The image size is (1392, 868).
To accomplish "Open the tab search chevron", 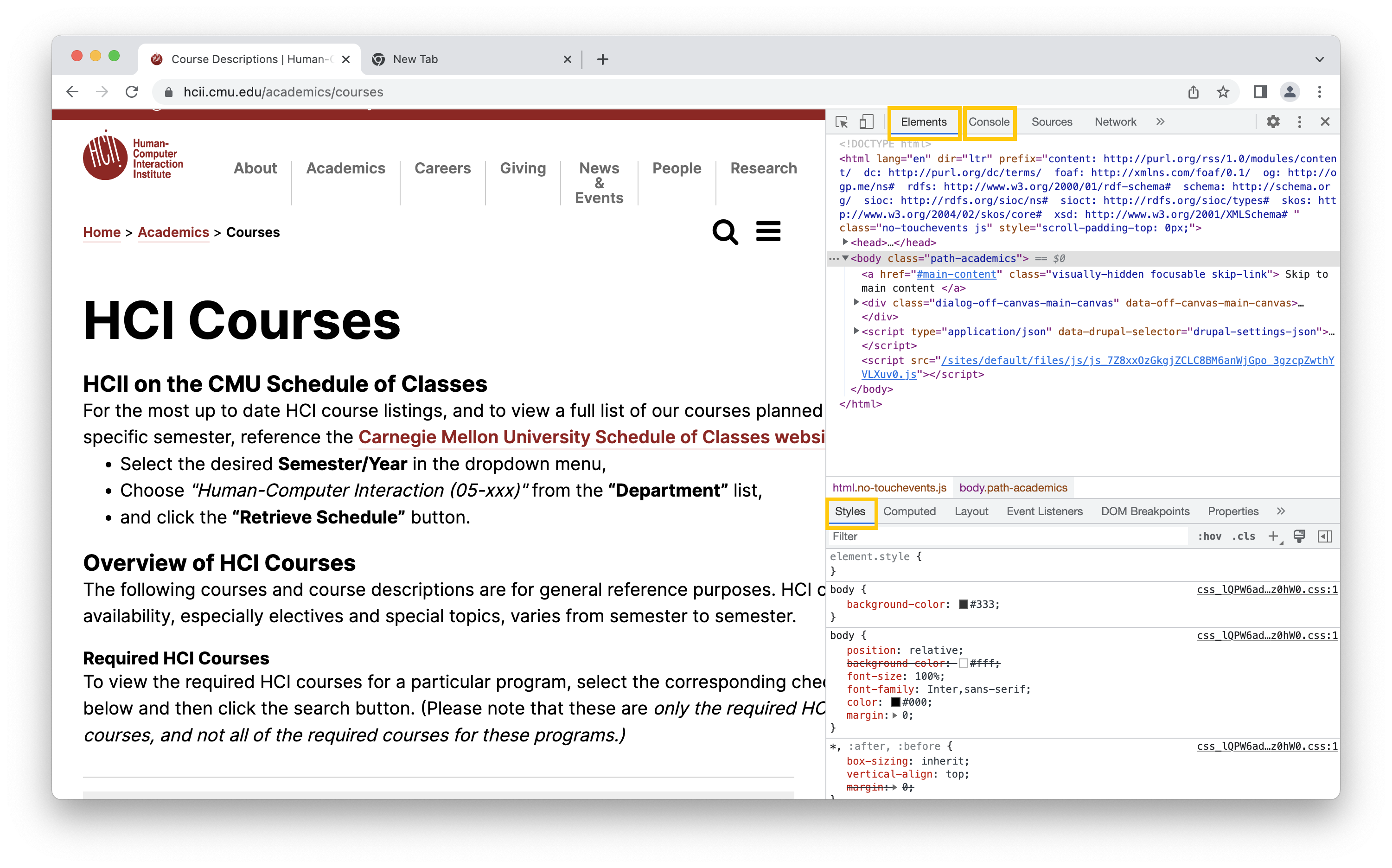I will (1319, 59).
